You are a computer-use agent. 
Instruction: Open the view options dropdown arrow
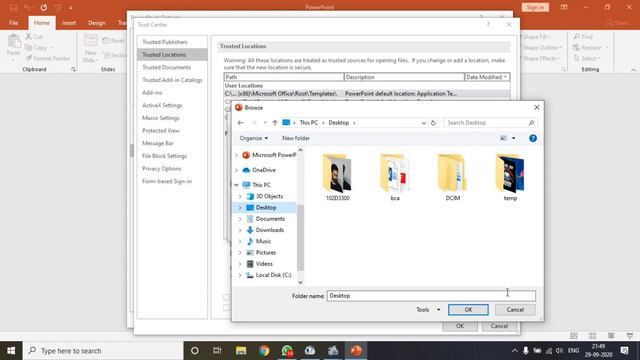(513, 138)
